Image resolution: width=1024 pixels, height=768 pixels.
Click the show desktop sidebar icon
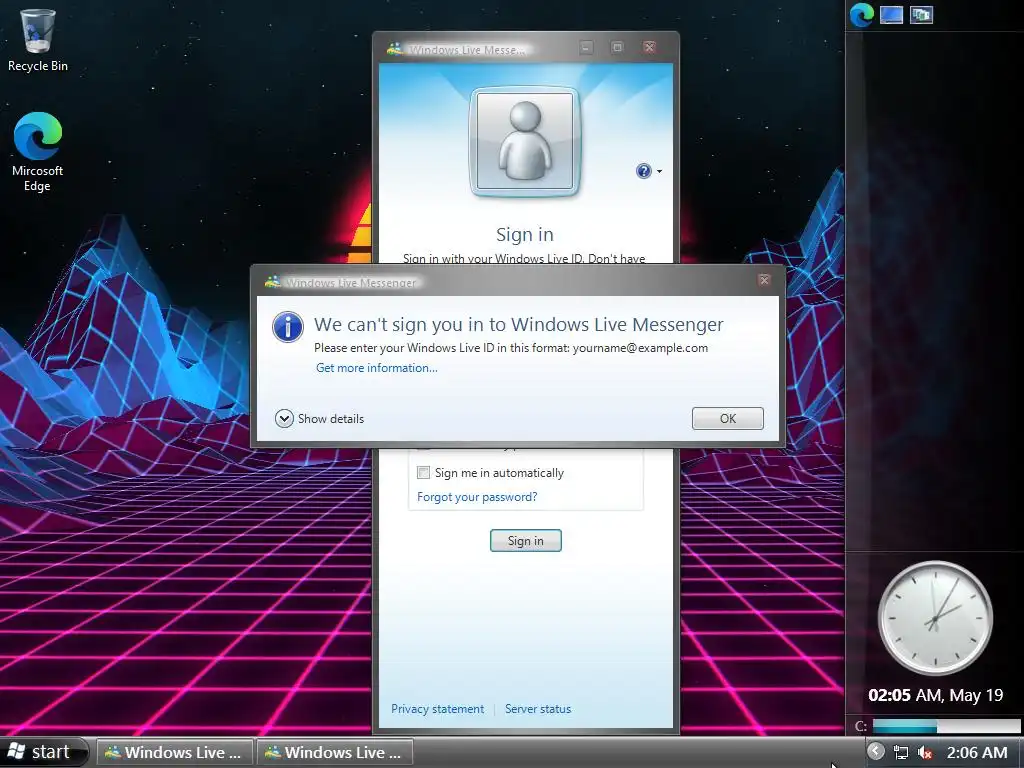pos(891,14)
